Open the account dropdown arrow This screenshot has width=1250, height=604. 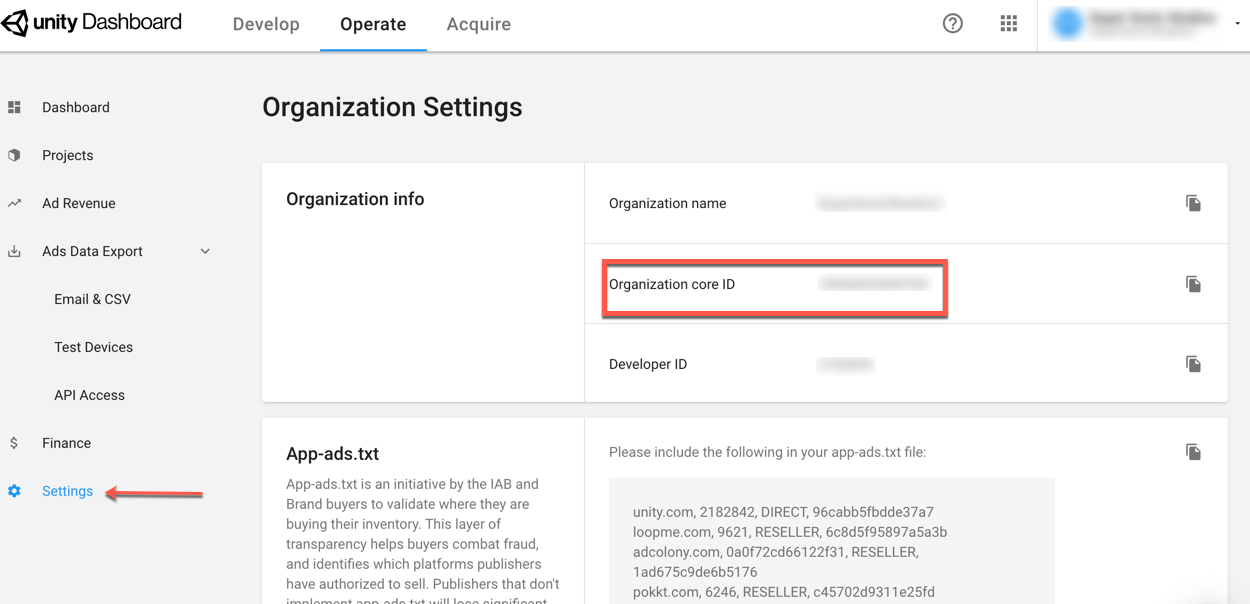tap(1237, 24)
